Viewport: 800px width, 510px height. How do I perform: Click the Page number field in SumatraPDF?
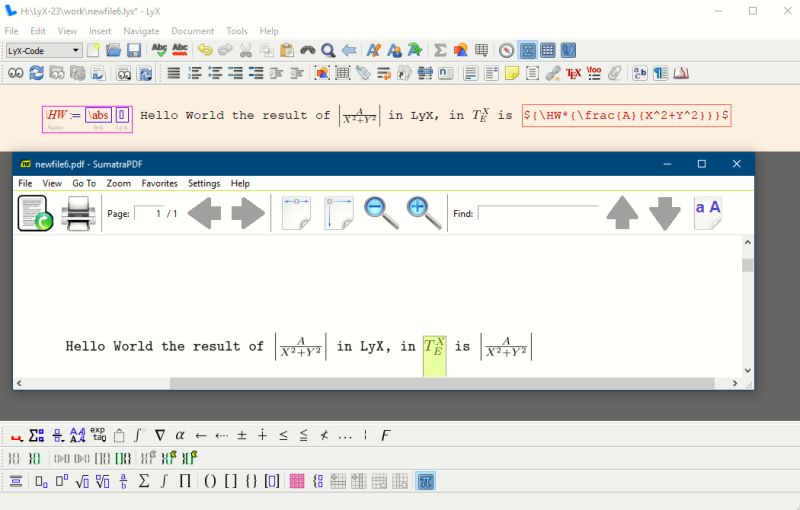148,213
